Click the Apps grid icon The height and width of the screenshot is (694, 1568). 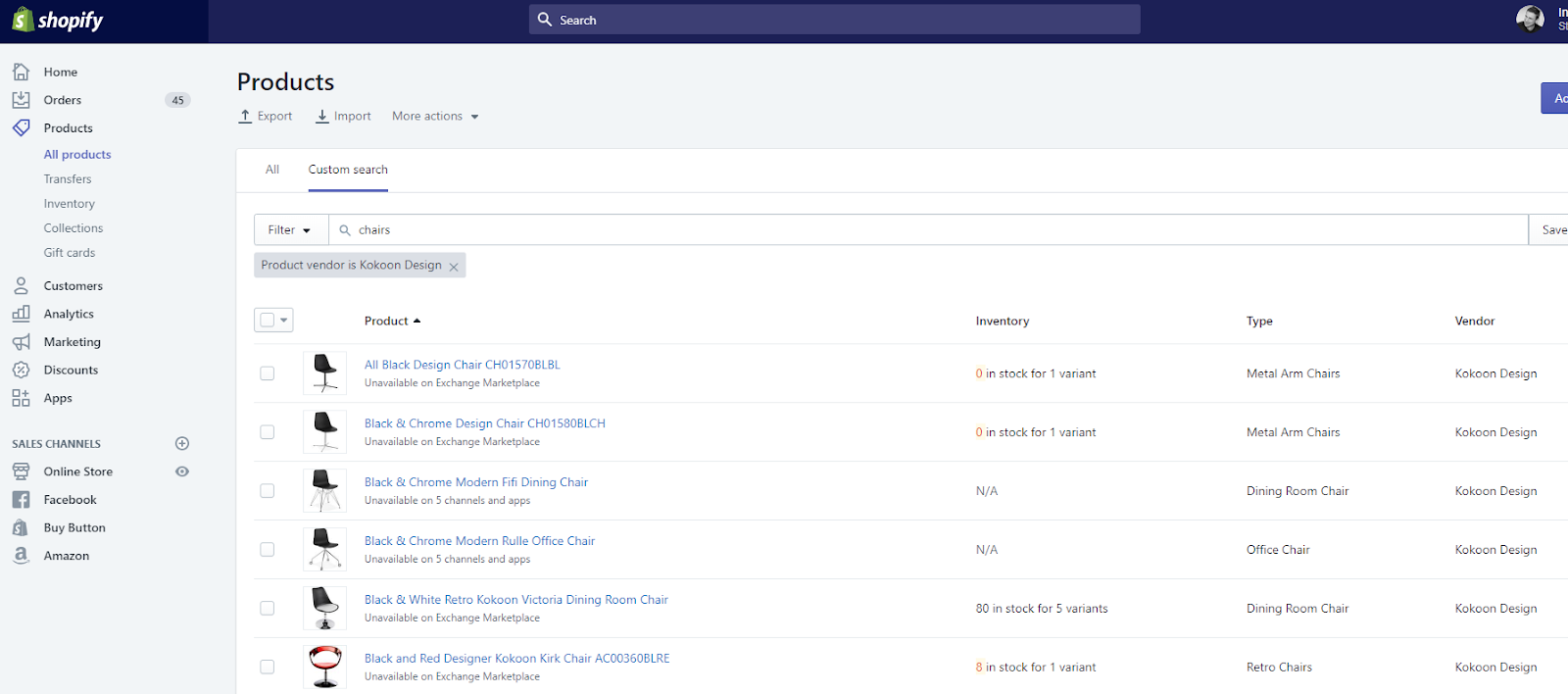[x=21, y=398]
